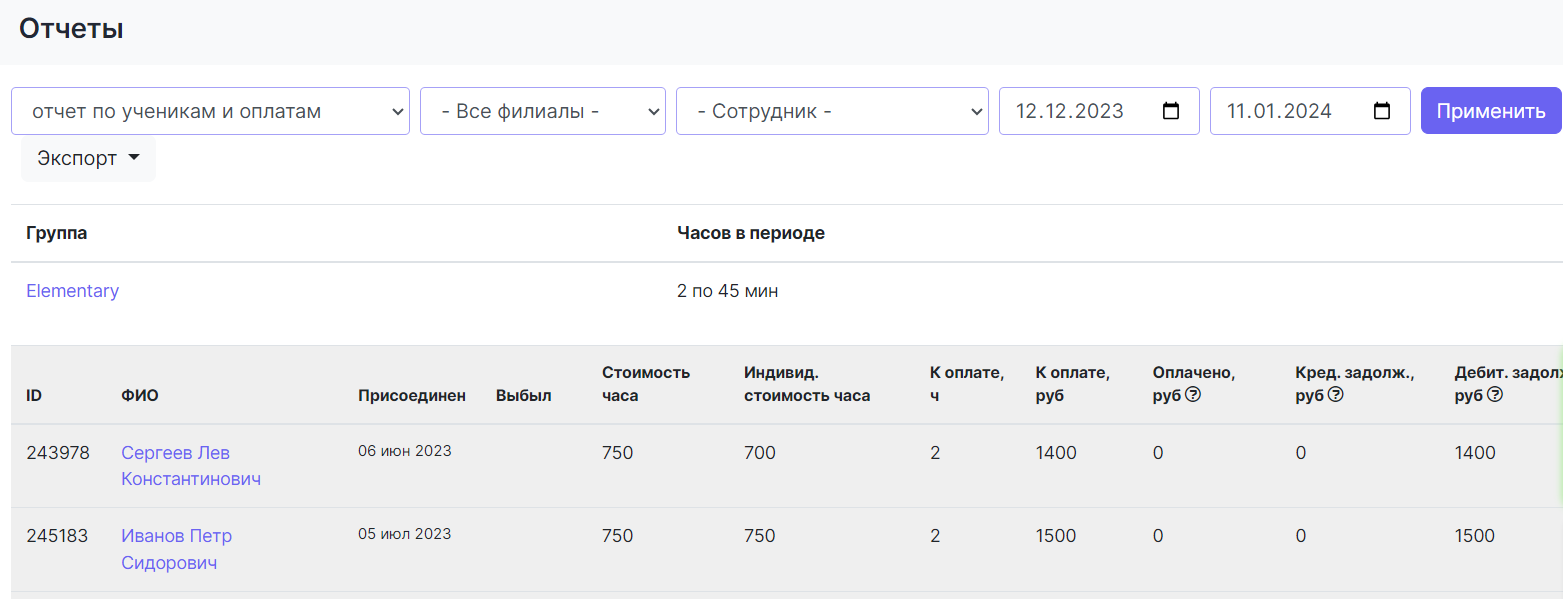The height and width of the screenshot is (599, 1563).
Task: Open the Сотрудник selector
Action: 832,111
